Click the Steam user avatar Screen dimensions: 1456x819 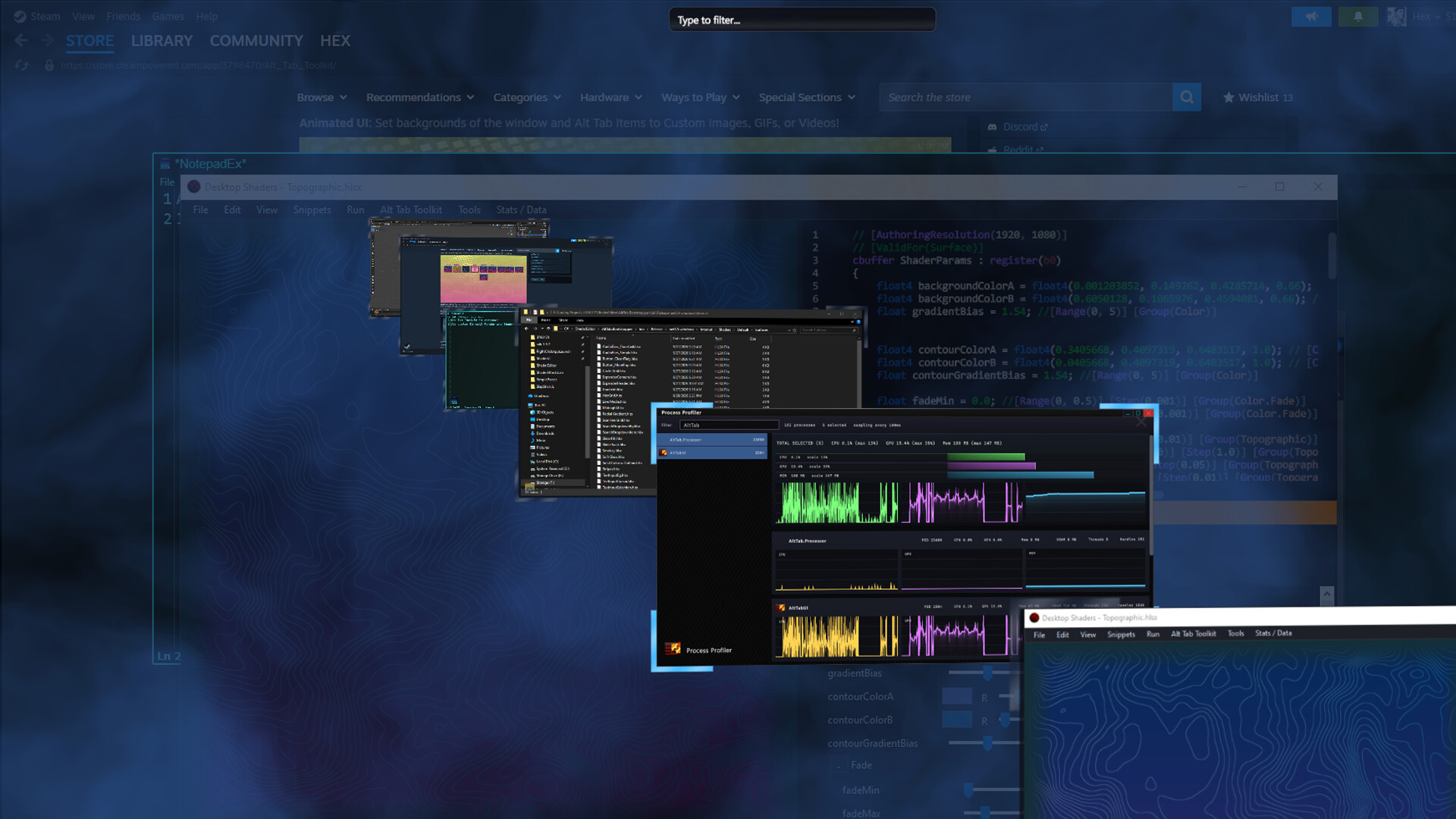1396,17
